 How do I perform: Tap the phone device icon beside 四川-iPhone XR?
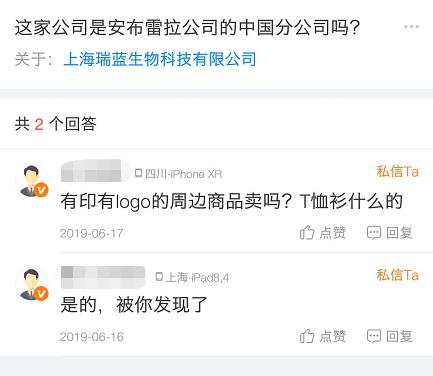[x=138, y=173]
